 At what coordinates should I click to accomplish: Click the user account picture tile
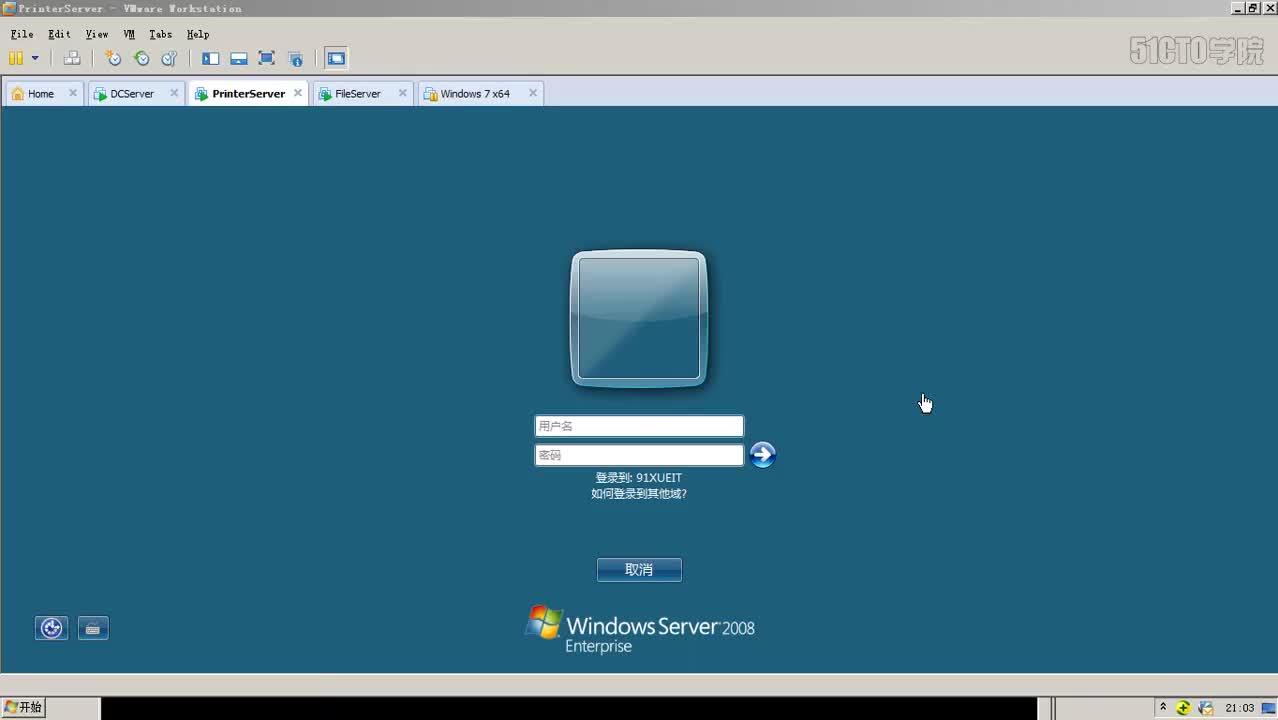tap(639, 318)
